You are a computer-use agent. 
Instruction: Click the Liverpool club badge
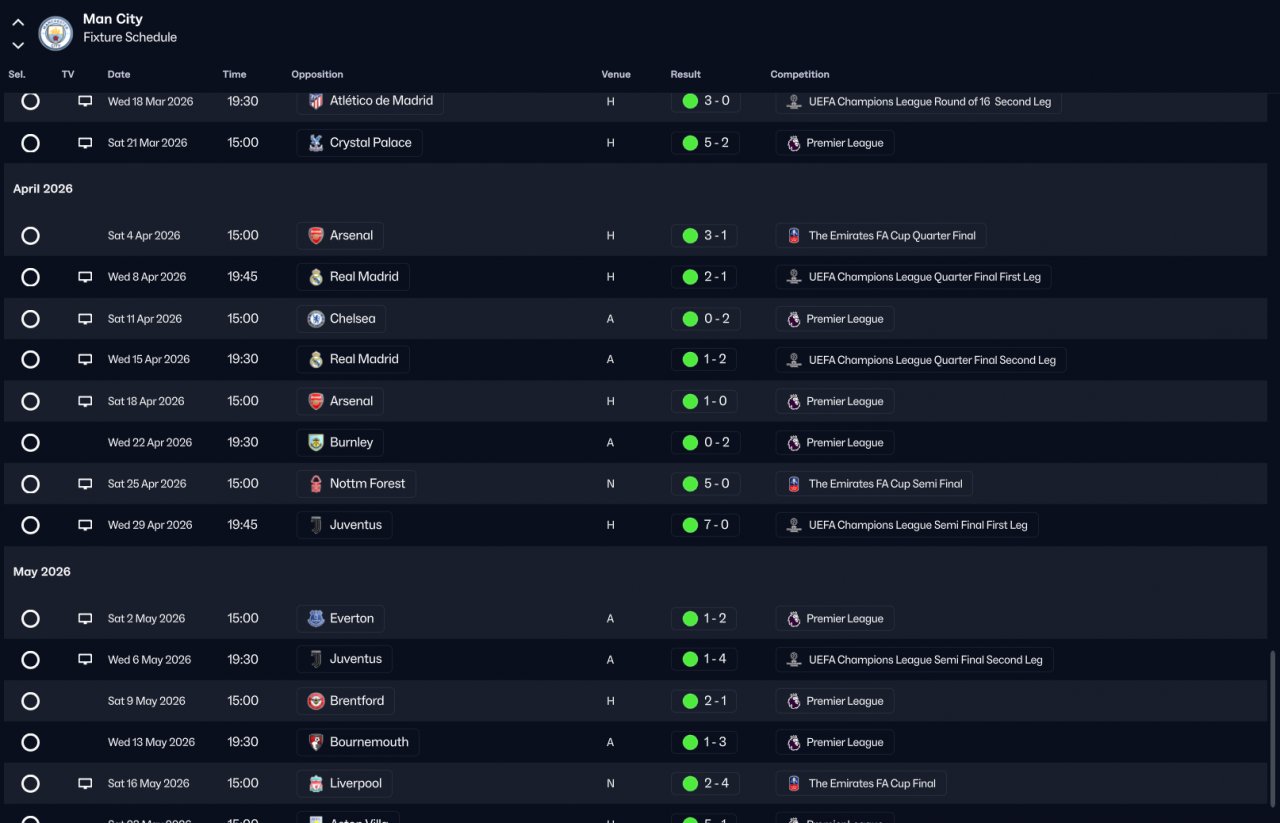pos(316,784)
